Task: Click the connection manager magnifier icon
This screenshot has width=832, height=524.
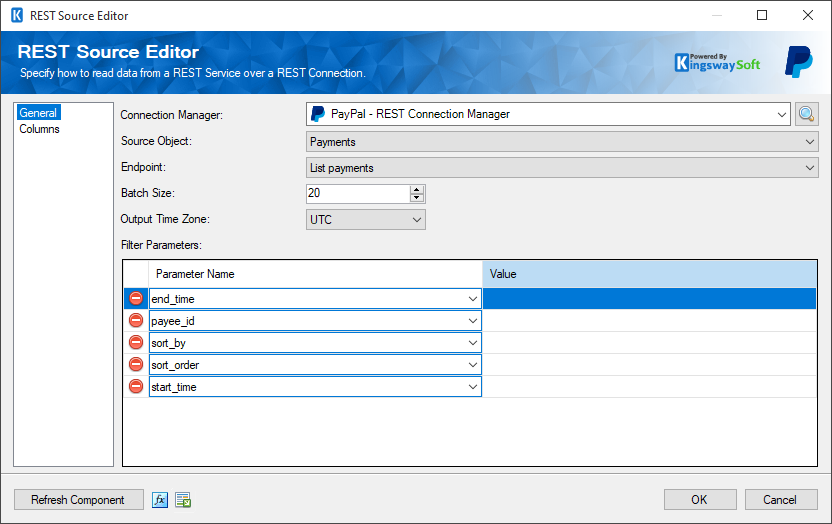Action: coord(807,114)
